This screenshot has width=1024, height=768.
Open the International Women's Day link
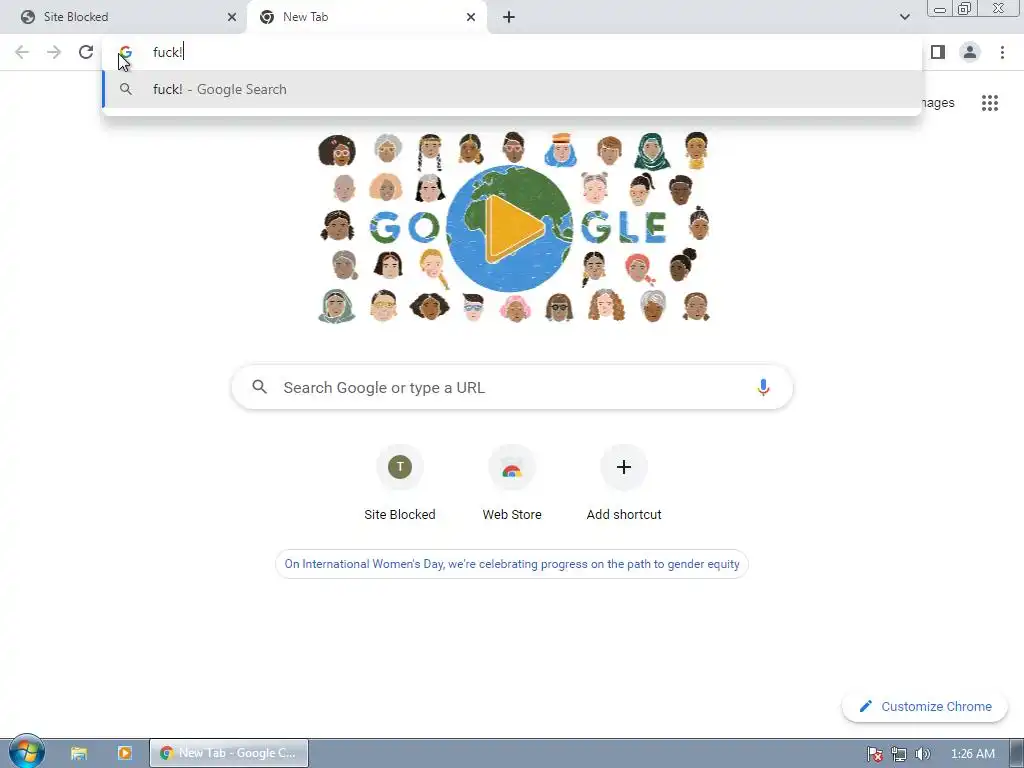tap(512, 564)
